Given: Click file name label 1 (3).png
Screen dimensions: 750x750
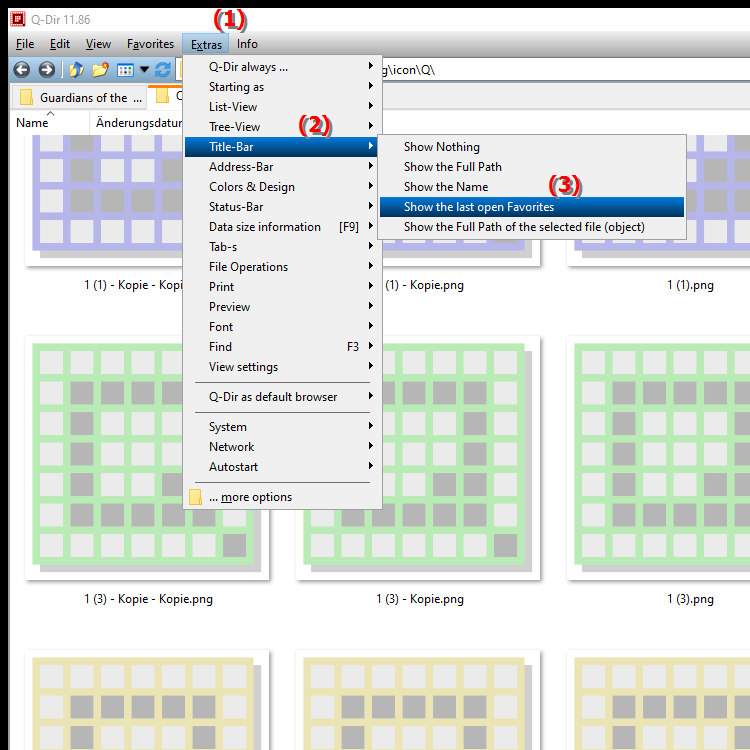Looking at the screenshot, I should click(x=690, y=599).
